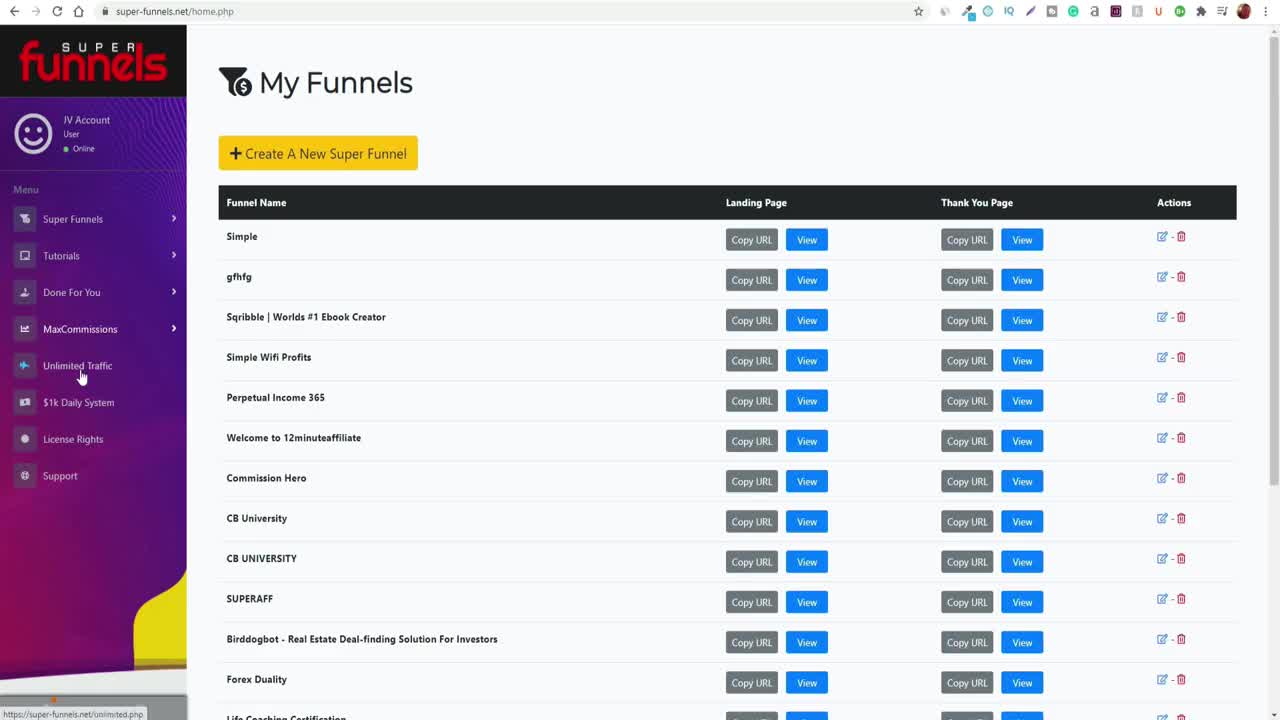Open the $1k Daily System menu item
Viewport: 1280px width, 720px height.
coord(78,403)
